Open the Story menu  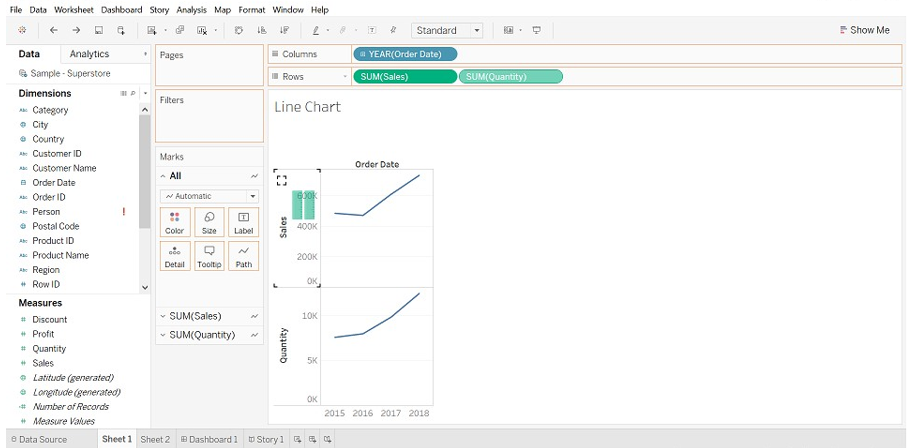(x=159, y=10)
